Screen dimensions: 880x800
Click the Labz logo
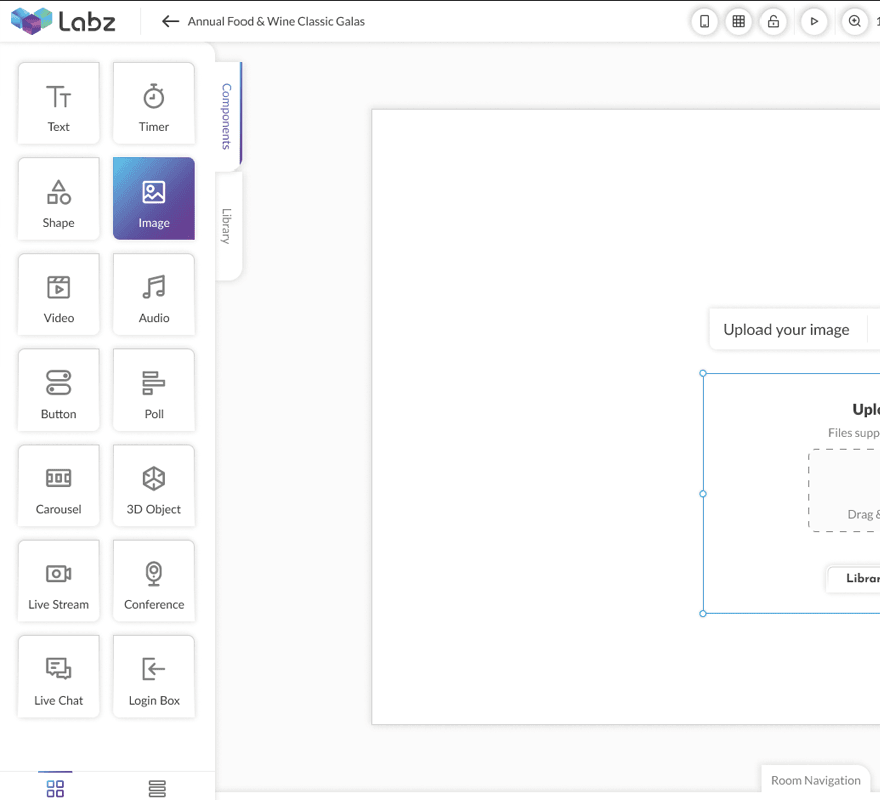pyautogui.click(x=63, y=21)
